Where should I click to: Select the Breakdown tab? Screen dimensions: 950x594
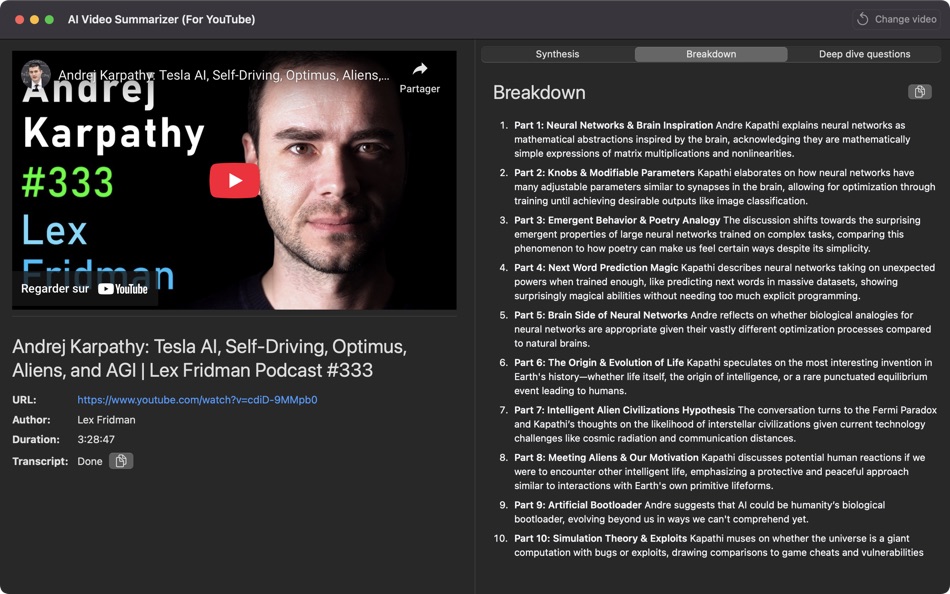(x=711, y=54)
